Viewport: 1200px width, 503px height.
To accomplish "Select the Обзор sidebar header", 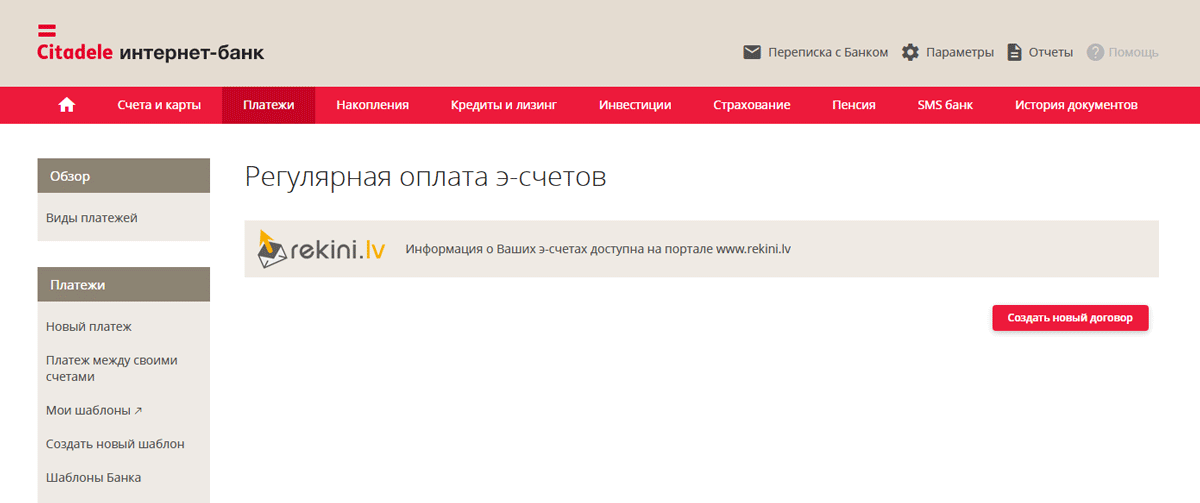I will coord(123,176).
